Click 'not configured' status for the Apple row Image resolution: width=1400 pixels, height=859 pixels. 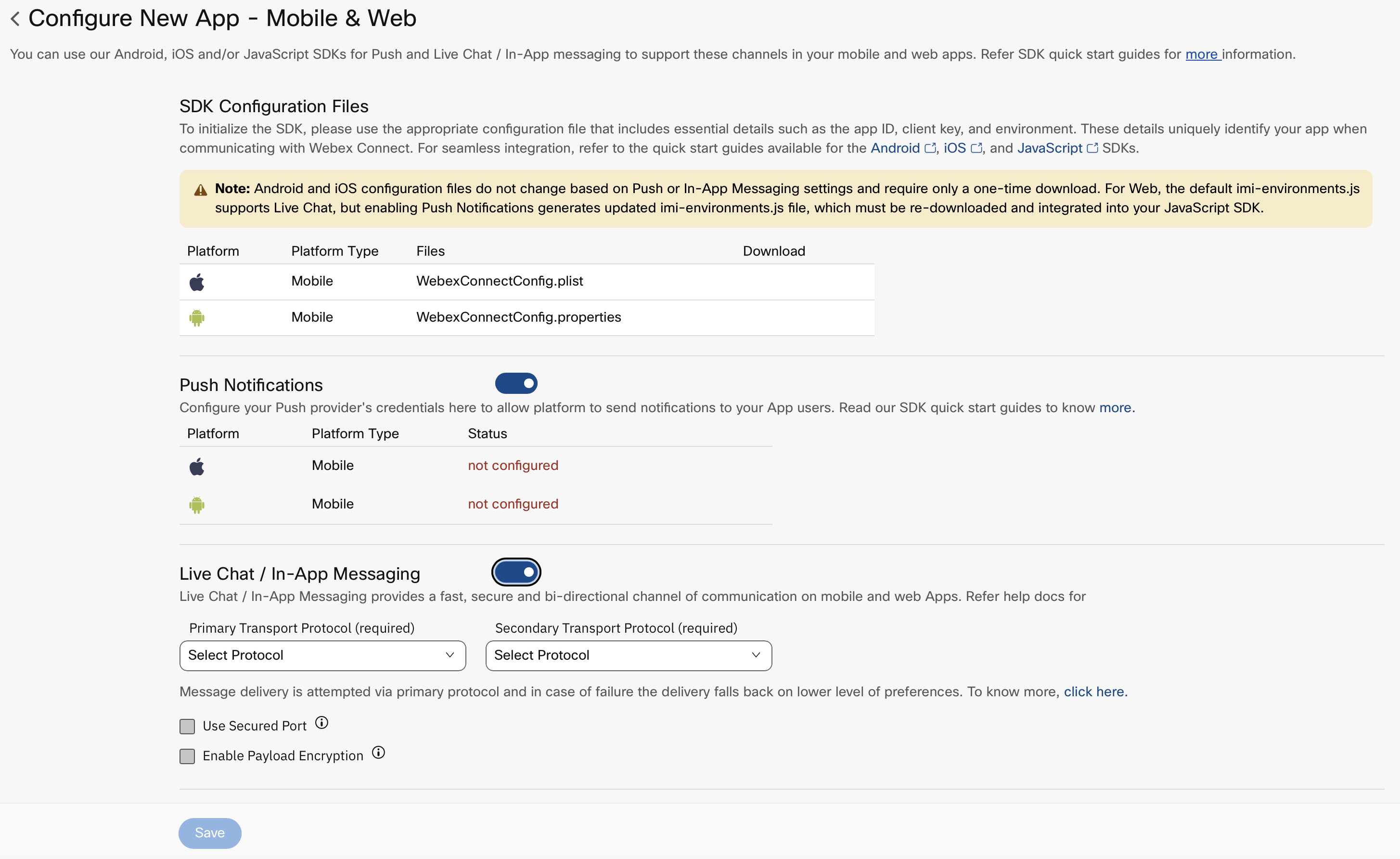513,466
